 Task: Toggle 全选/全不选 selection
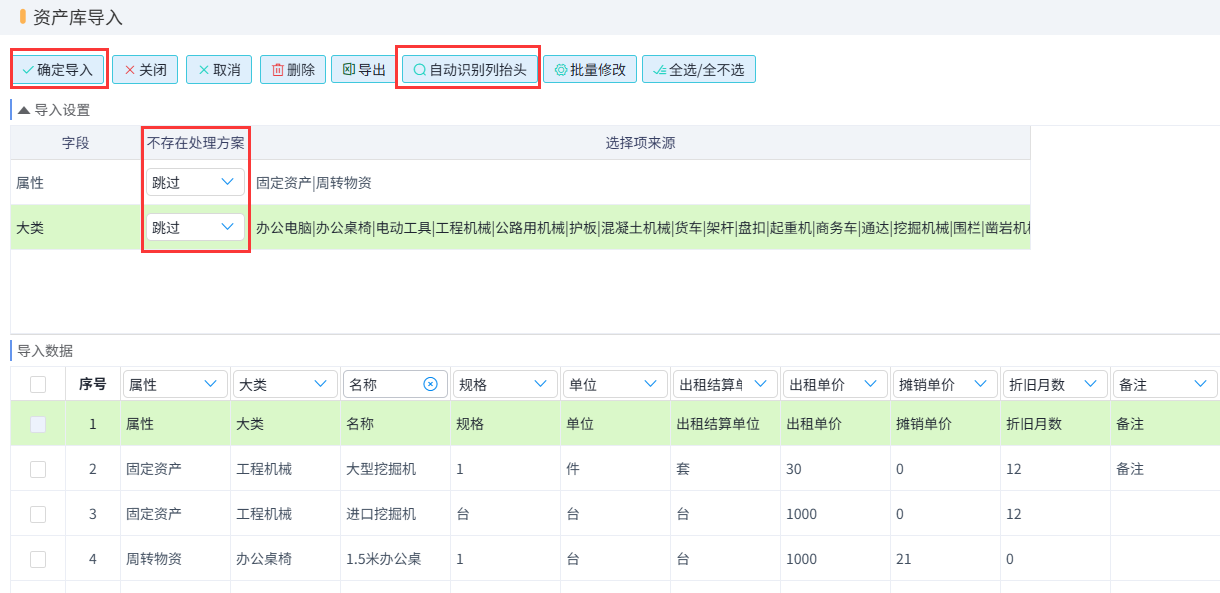[699, 69]
